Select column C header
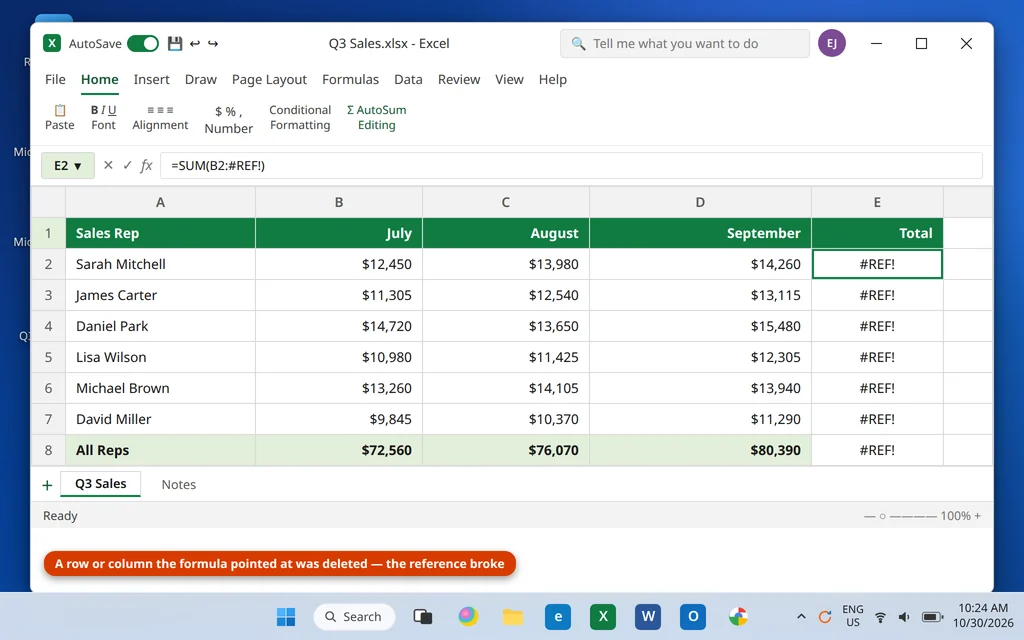This screenshot has height=640, width=1024. pos(505,202)
